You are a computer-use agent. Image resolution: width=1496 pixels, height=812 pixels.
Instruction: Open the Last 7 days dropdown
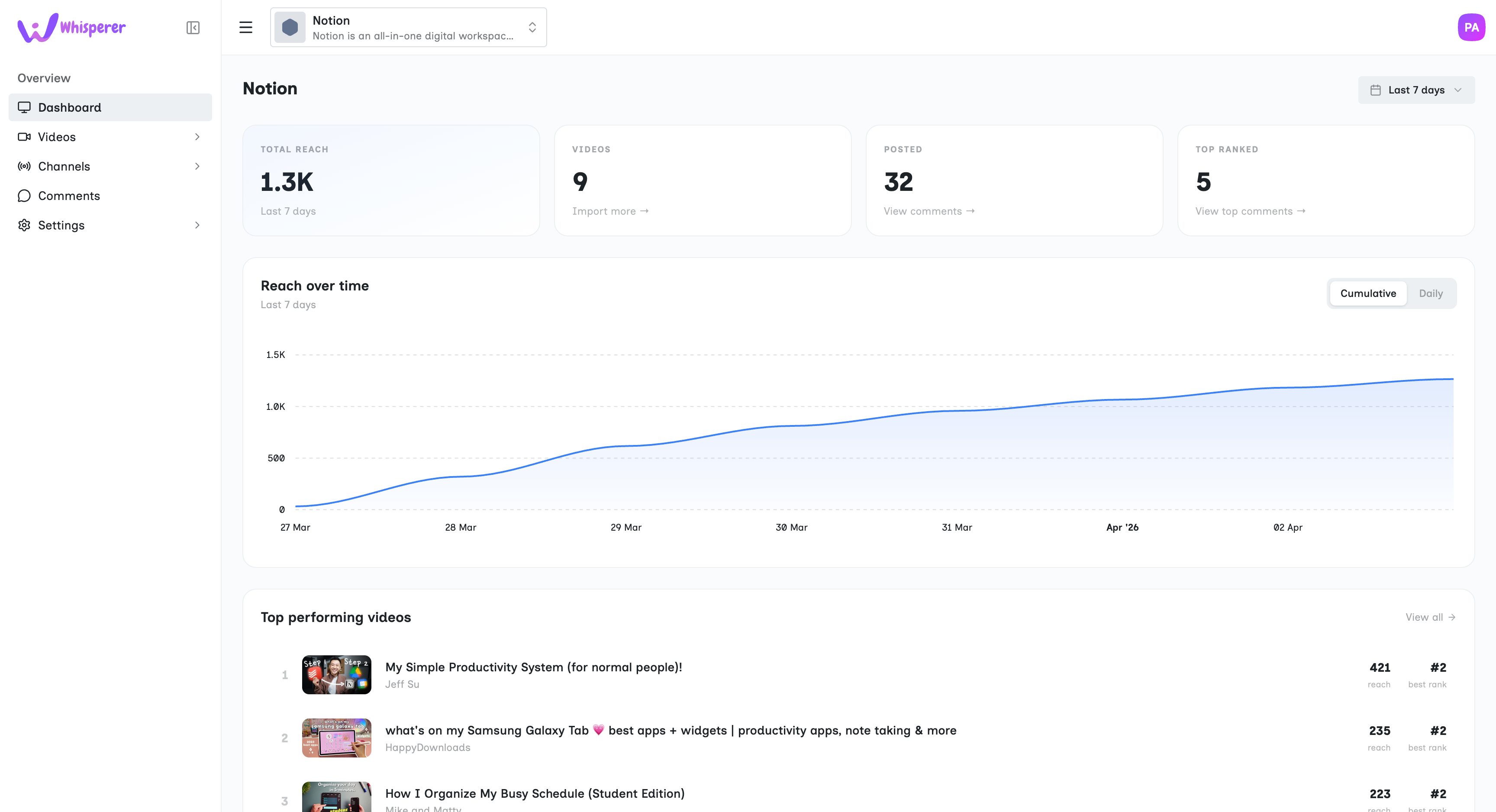[x=1416, y=90]
